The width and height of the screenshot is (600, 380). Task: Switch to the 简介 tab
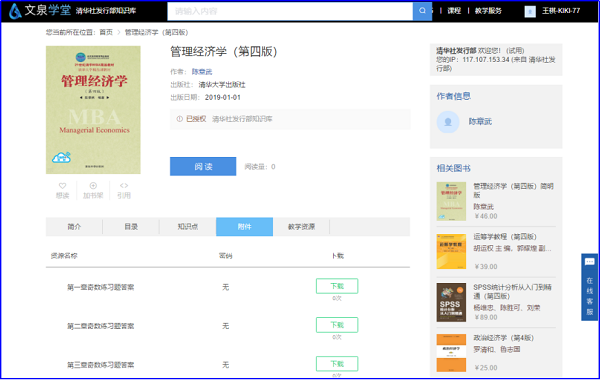point(74,227)
